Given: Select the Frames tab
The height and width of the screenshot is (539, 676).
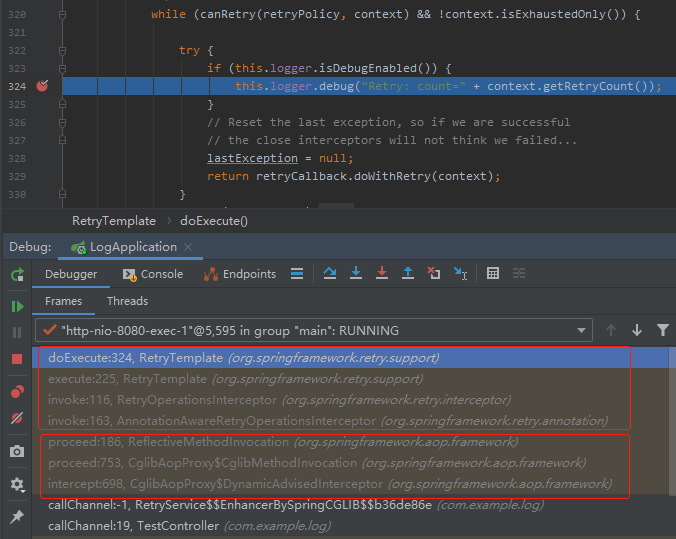Looking at the screenshot, I should [x=63, y=301].
